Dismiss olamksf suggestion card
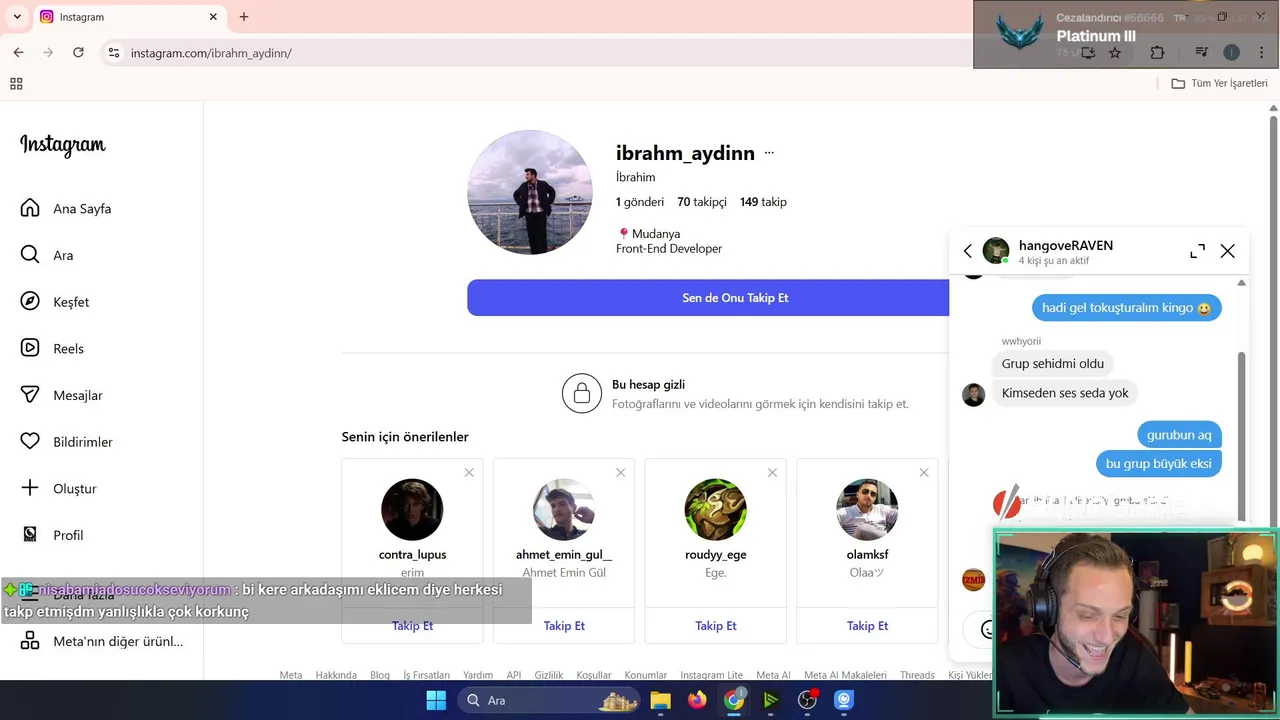Viewport: 1280px width, 720px height. [924, 473]
